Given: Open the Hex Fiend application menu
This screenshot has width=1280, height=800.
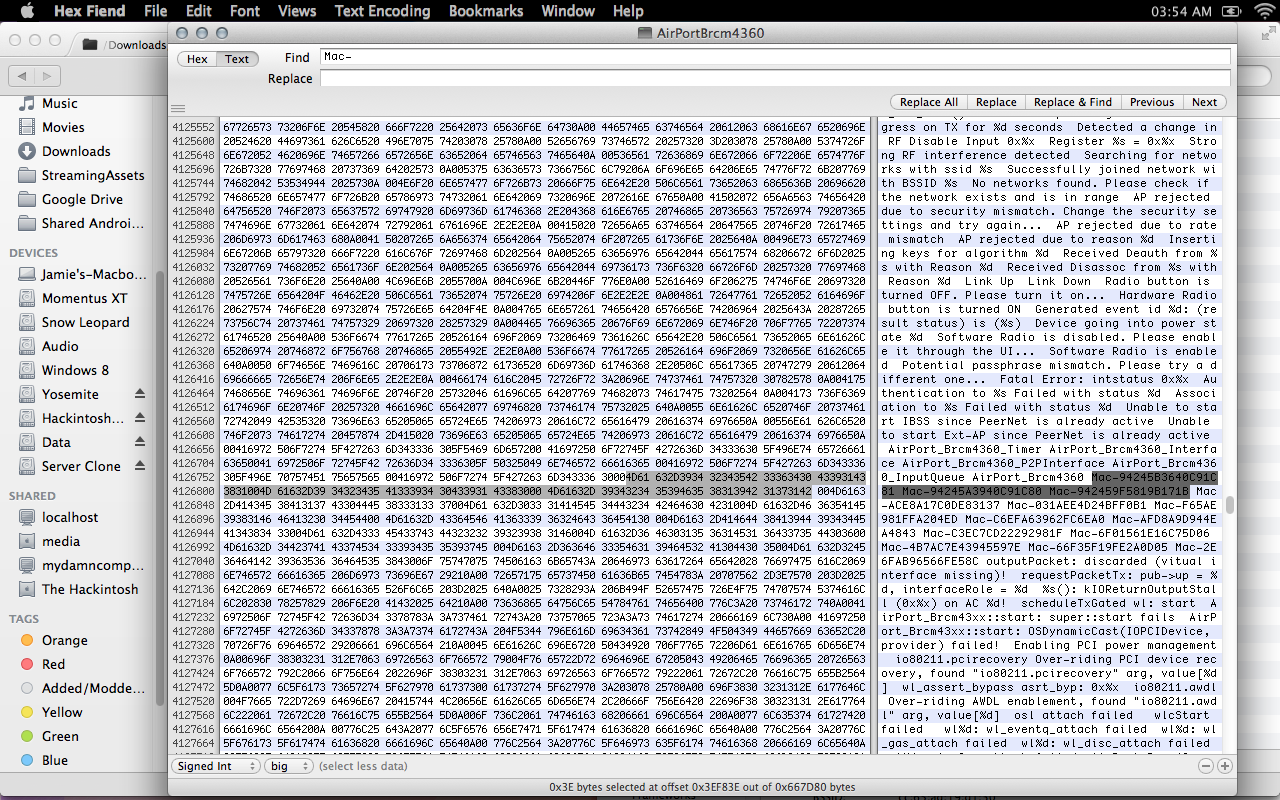Looking at the screenshot, I should [x=88, y=11].
